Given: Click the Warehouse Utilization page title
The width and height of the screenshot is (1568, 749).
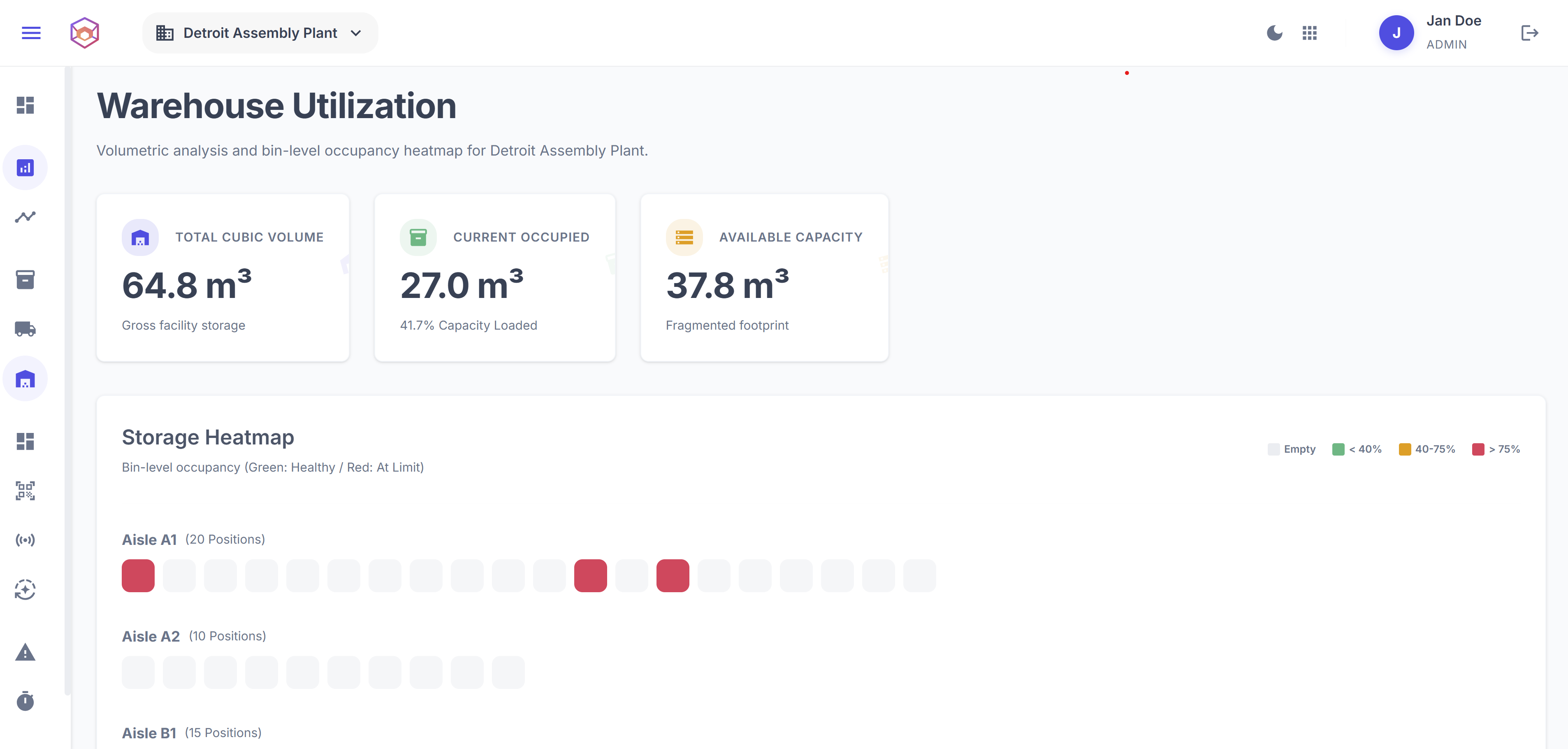Looking at the screenshot, I should (x=276, y=105).
